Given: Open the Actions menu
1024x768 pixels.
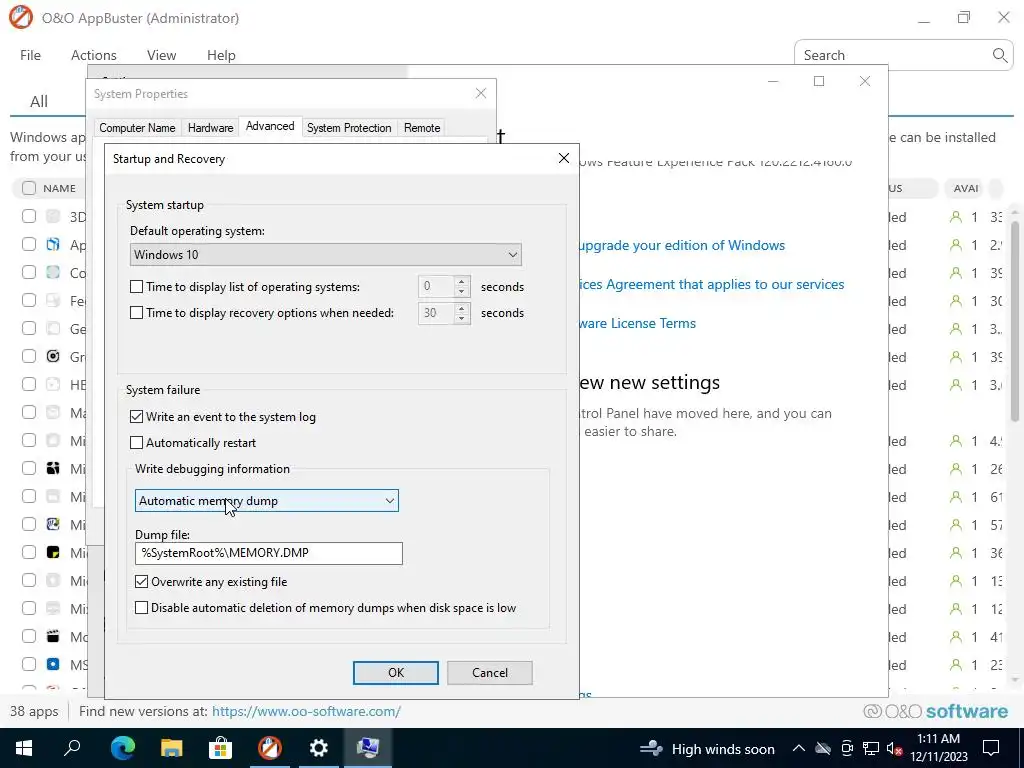Looking at the screenshot, I should click(x=93, y=56).
